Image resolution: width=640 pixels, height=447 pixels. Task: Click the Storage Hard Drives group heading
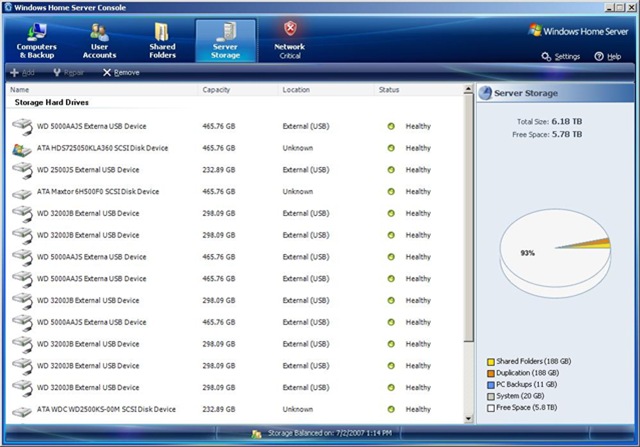pos(51,102)
